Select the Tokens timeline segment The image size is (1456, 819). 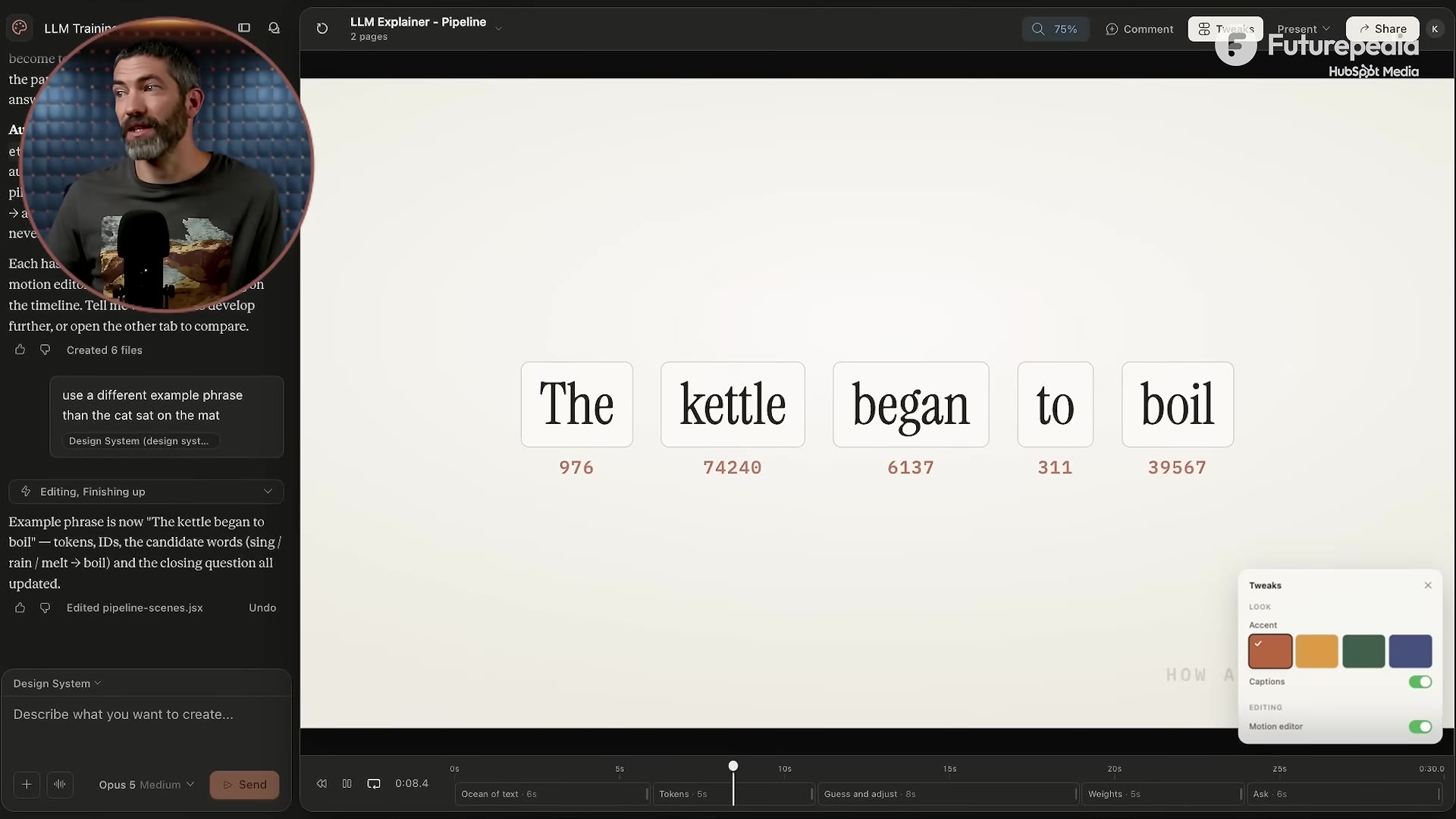tap(733, 794)
